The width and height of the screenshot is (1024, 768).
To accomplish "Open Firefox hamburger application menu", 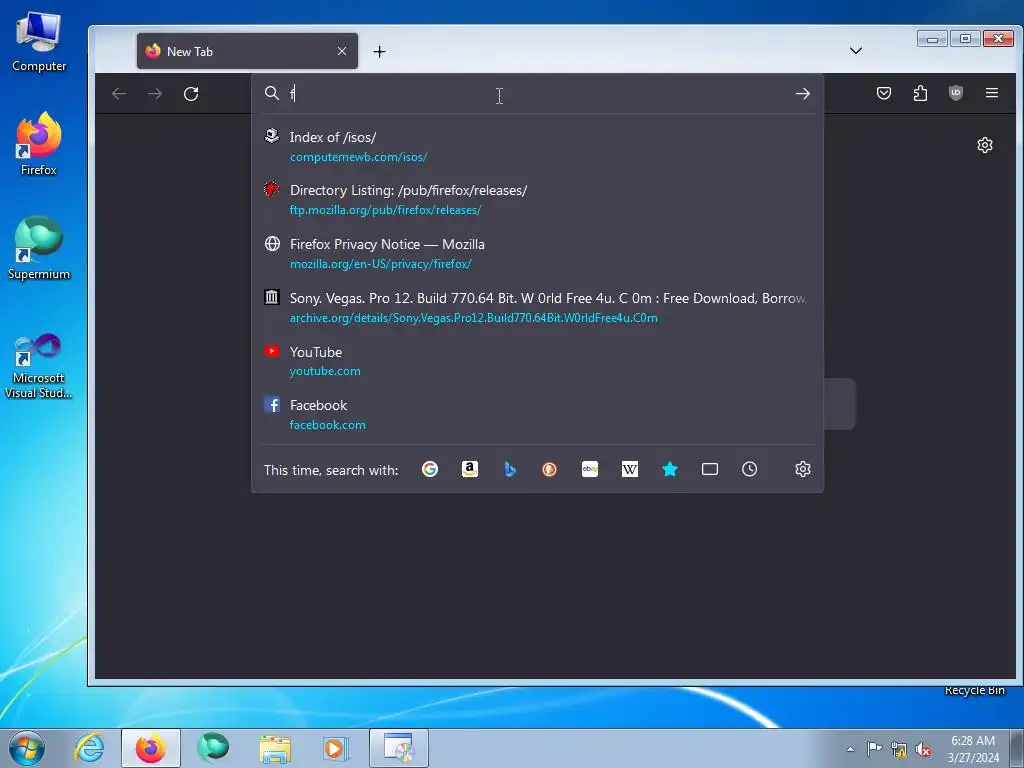I will [991, 93].
